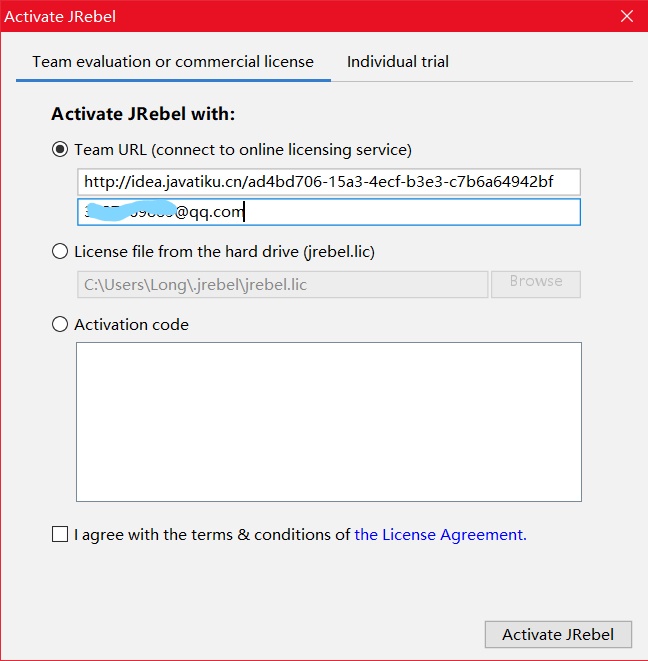The width and height of the screenshot is (648, 661).
Task: Tick the agree with terms checkbox
Action: (60, 534)
